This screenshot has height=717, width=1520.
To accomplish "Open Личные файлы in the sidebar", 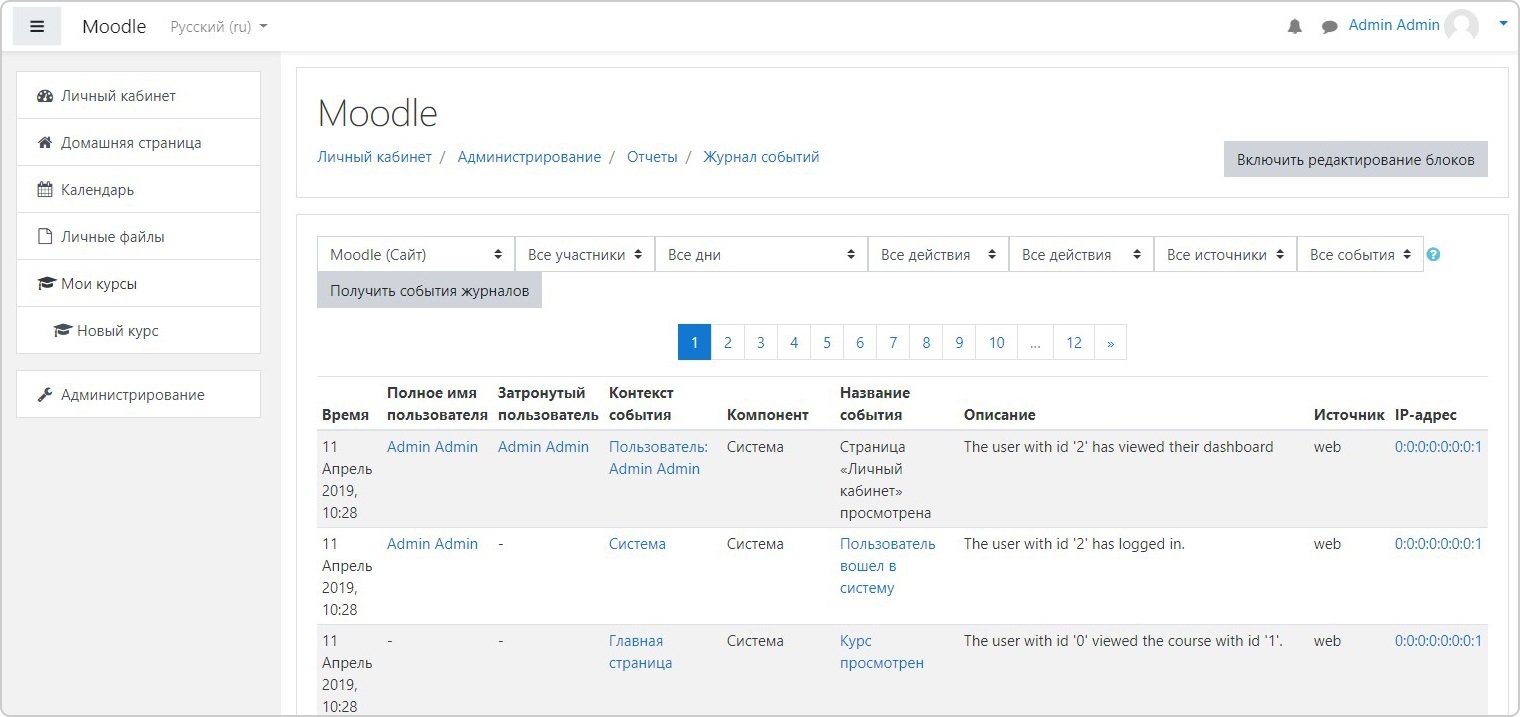I will coord(112,237).
